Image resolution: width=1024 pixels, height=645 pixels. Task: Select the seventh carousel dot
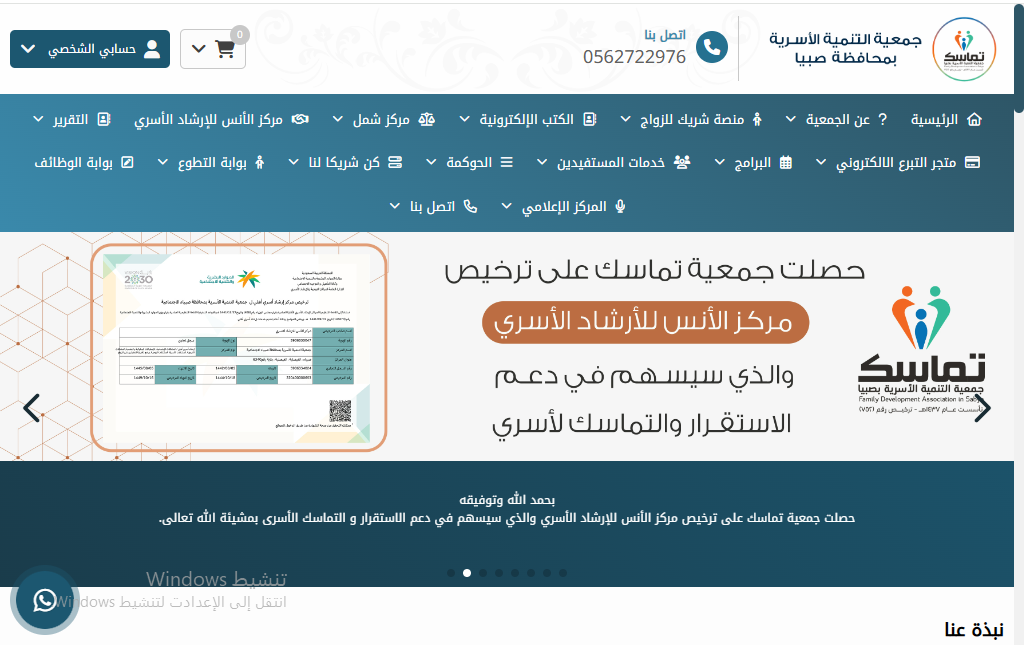coord(547,573)
